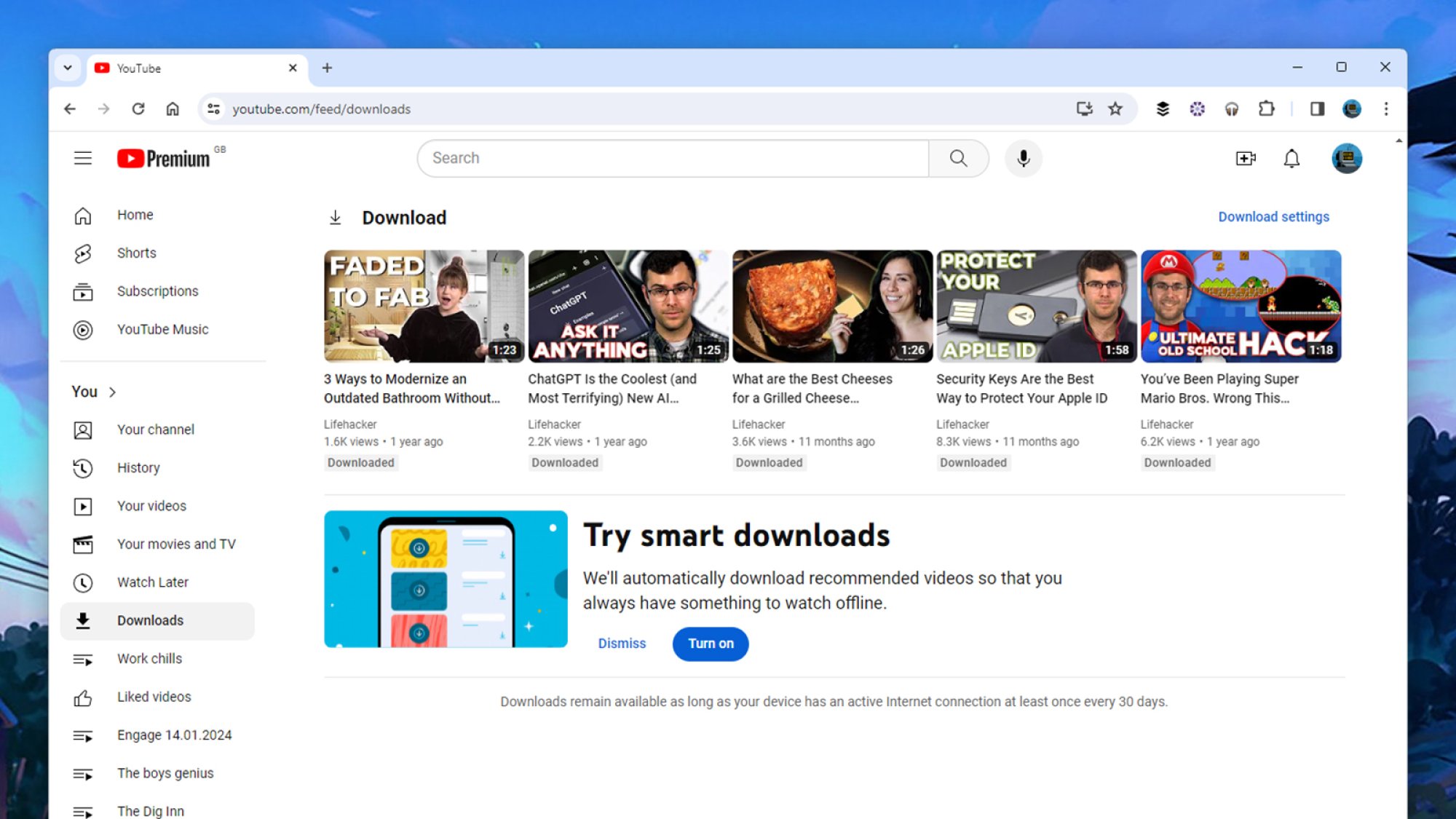Expand the You section chevron
Image resolution: width=1456 pixels, height=819 pixels.
(112, 392)
